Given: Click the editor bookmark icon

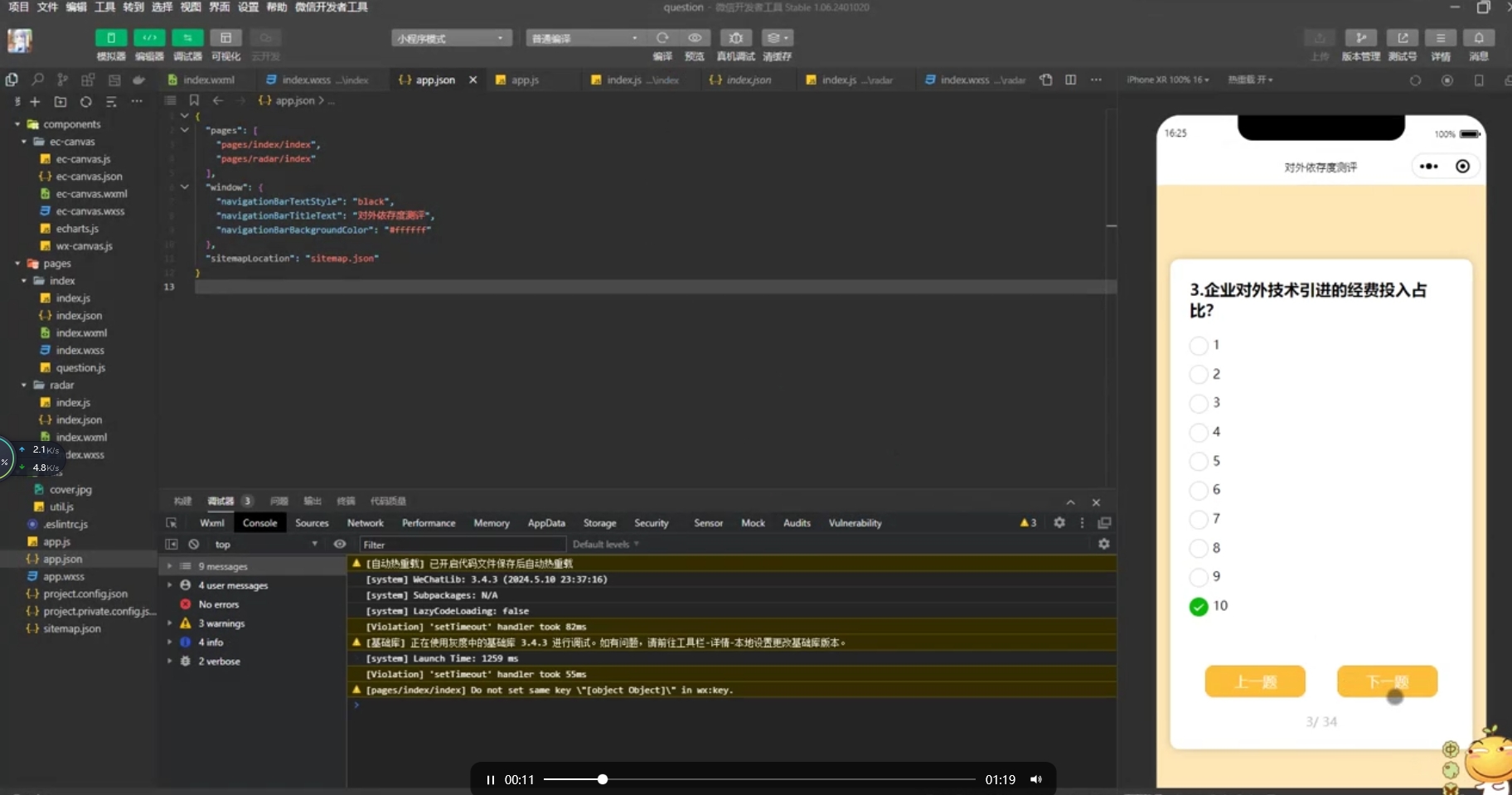Looking at the screenshot, I should pos(194,100).
